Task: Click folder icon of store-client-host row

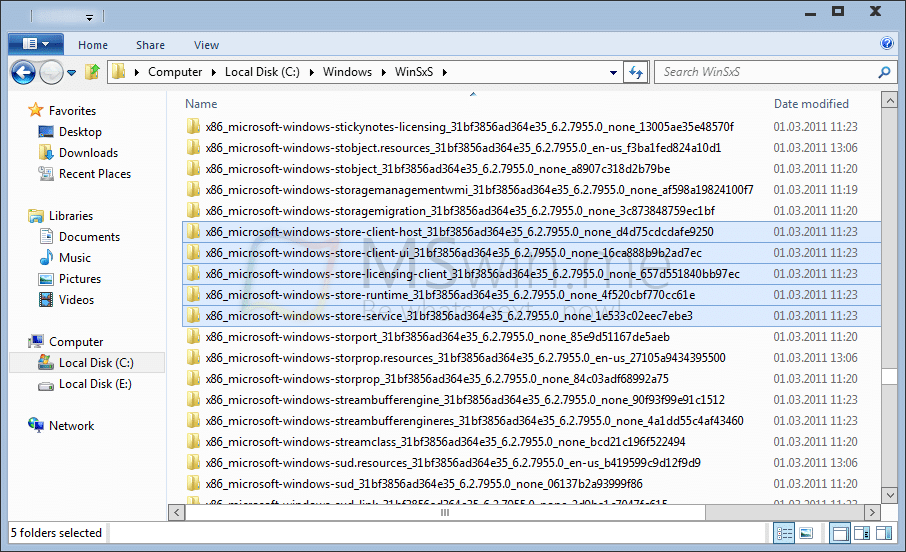Action: coord(194,232)
